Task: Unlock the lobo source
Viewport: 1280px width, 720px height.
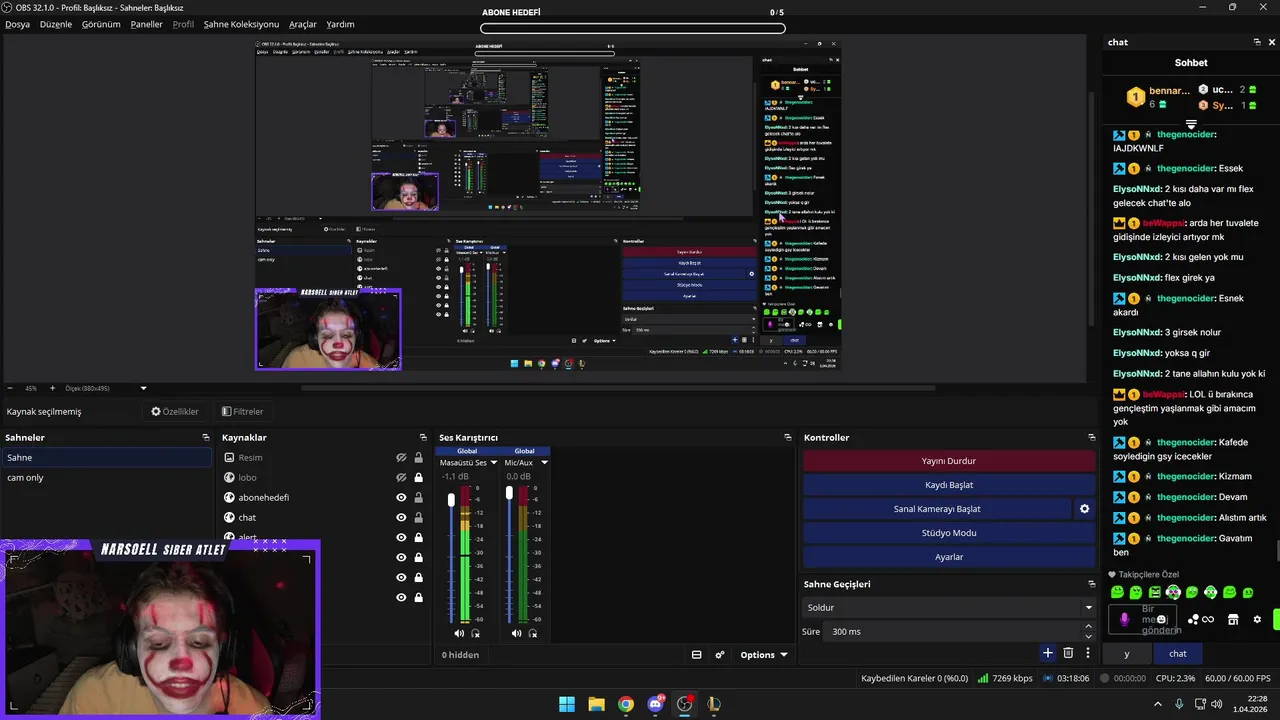Action: pyautogui.click(x=418, y=477)
